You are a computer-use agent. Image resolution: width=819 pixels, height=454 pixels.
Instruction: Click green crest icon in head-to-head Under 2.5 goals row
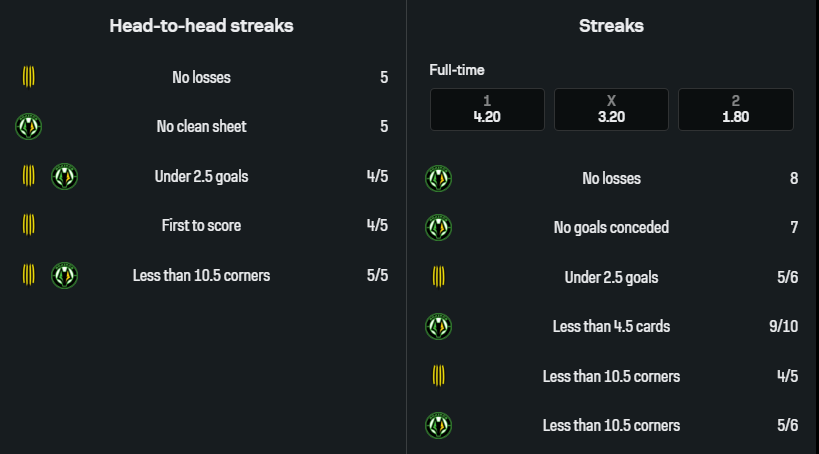(64, 177)
